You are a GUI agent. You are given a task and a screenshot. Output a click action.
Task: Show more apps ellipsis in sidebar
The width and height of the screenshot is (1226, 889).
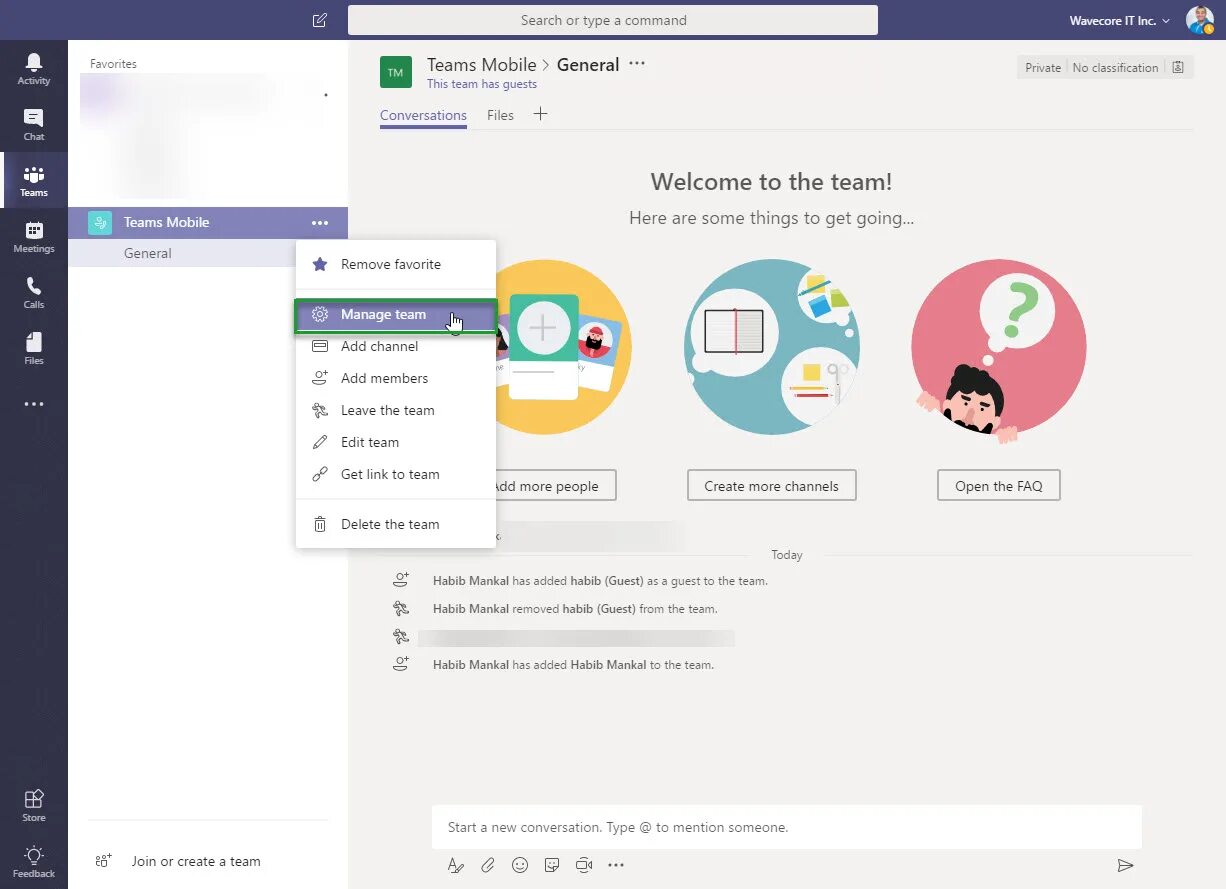34,405
